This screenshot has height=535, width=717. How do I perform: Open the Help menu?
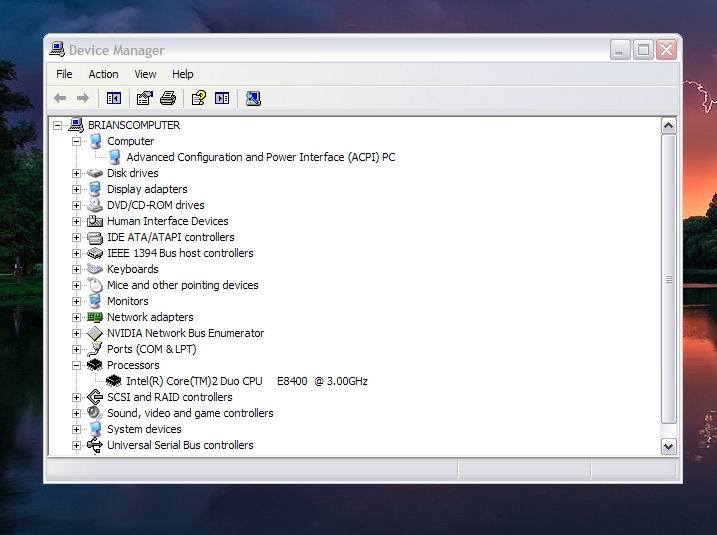point(182,74)
